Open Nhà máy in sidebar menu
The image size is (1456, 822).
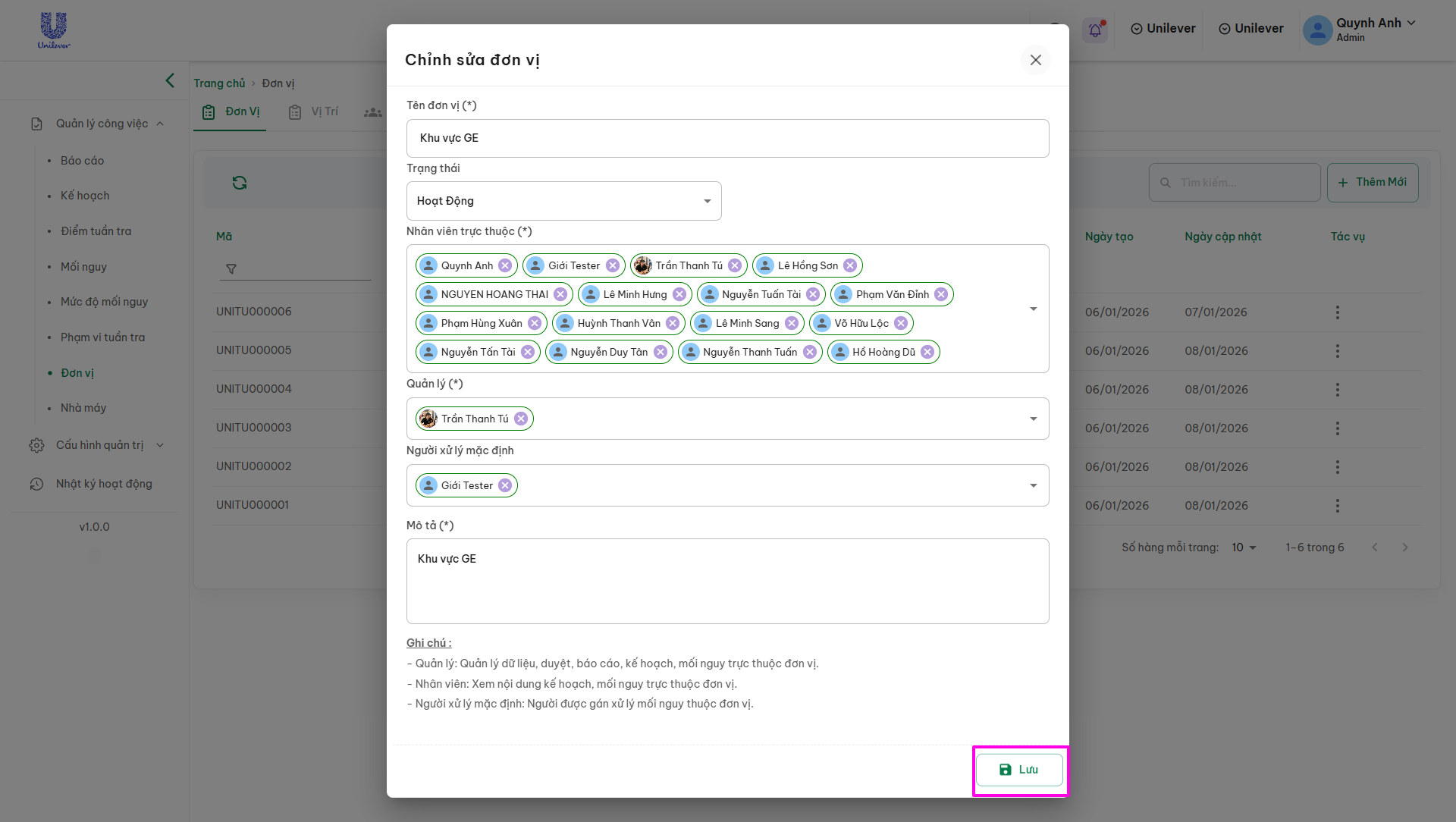click(83, 408)
